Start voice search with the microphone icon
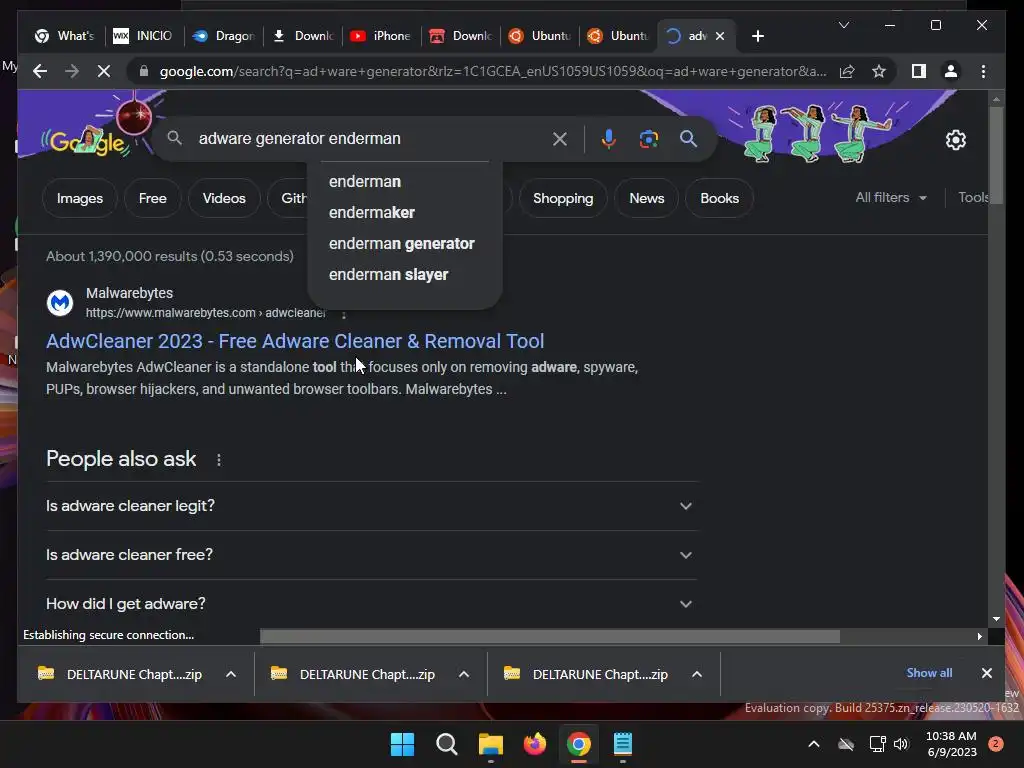Image resolution: width=1024 pixels, height=768 pixels. click(x=609, y=138)
